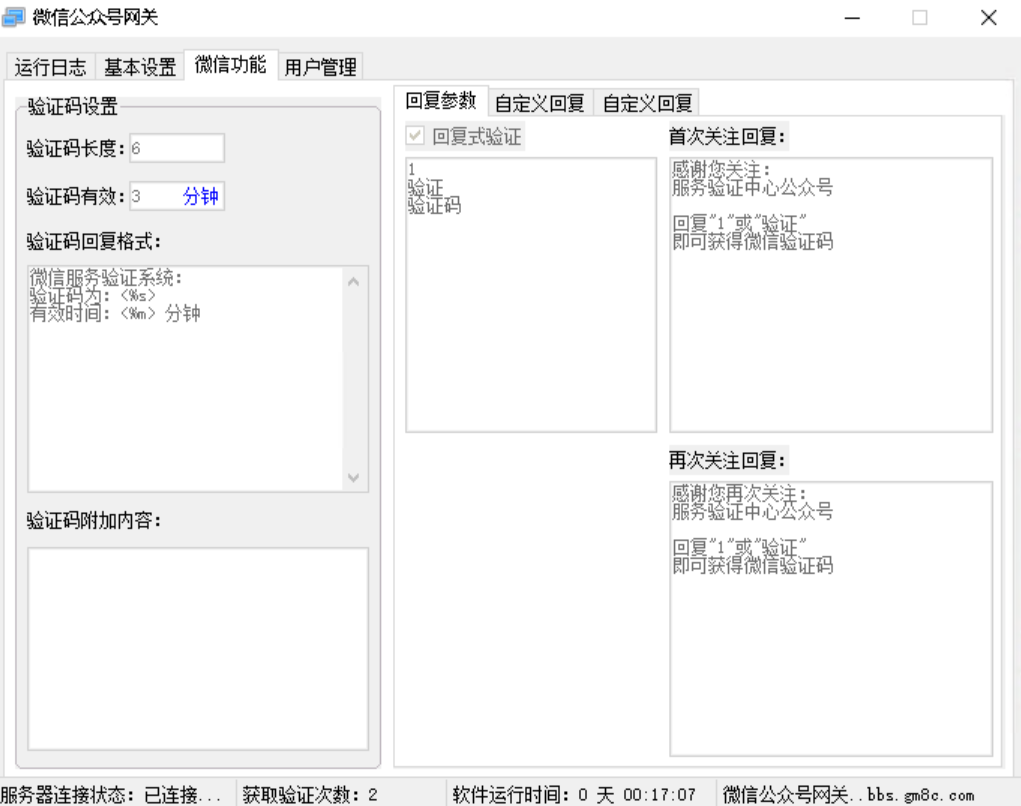This screenshot has height=806, width=1021.
Task: Select the 微信功能 tab
Action: [231, 65]
